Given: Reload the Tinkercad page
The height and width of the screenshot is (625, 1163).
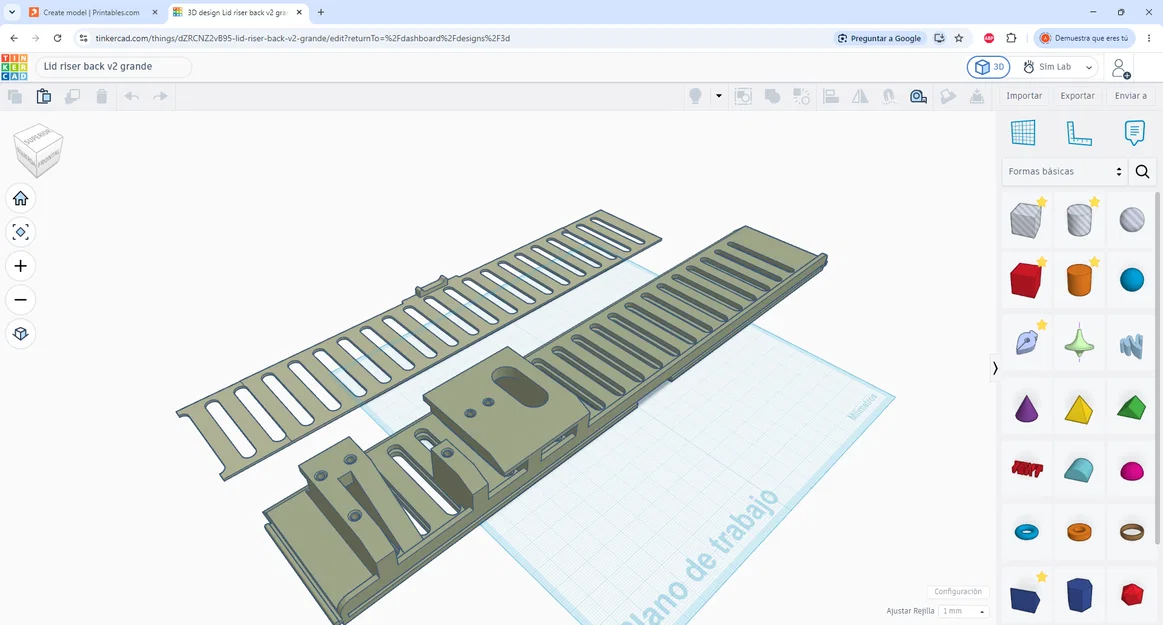Looking at the screenshot, I should click(x=57, y=38).
